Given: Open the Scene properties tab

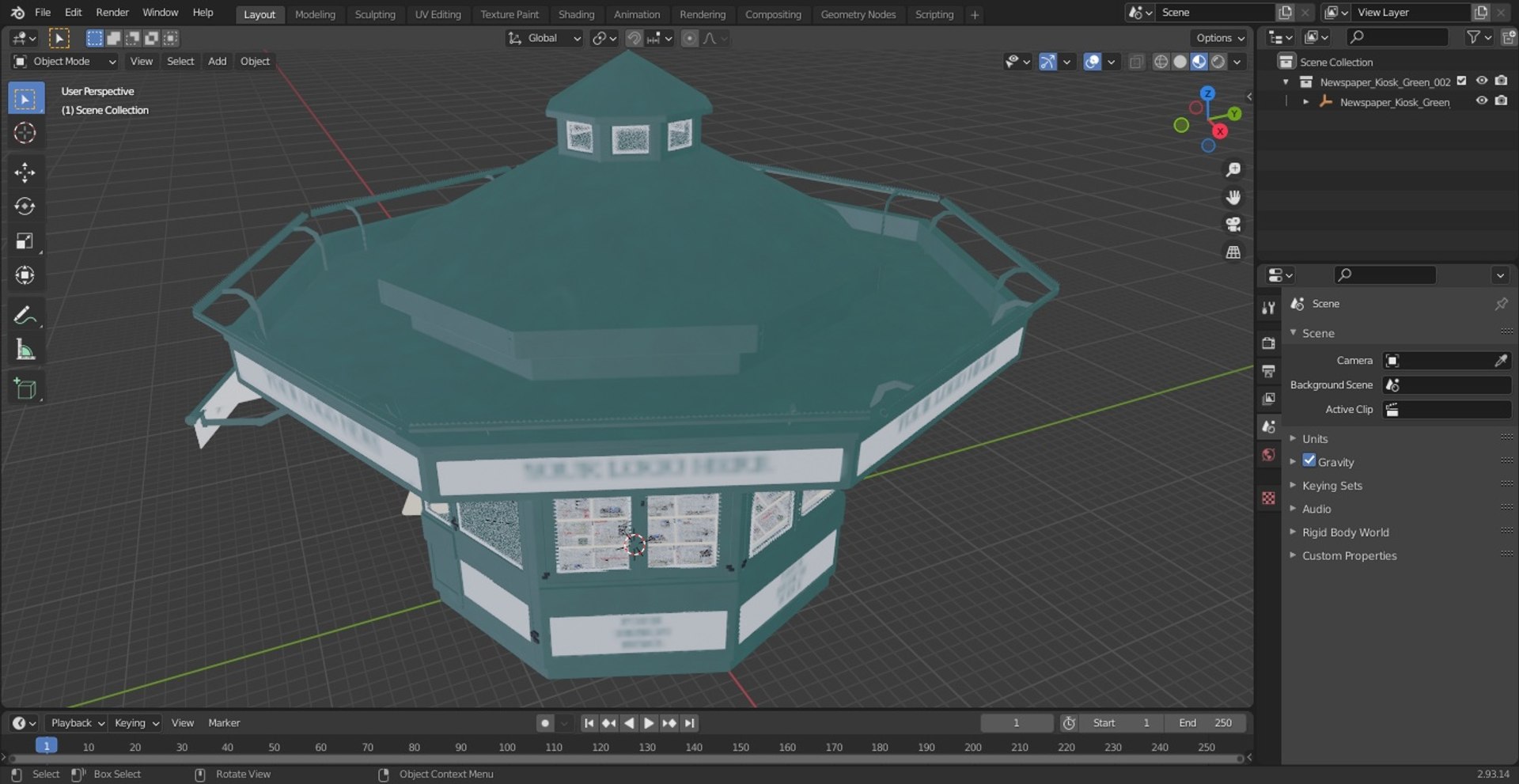Looking at the screenshot, I should 1269,426.
